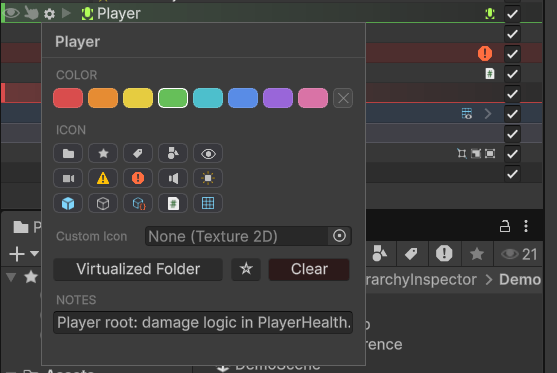The image size is (557, 373).
Task: Choose the star icon in the ICON grid
Action: (x=103, y=153)
